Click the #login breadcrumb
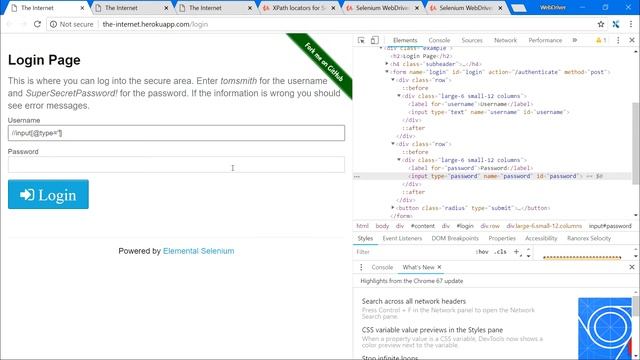Image resolution: width=640 pixels, height=360 pixels. click(465, 226)
